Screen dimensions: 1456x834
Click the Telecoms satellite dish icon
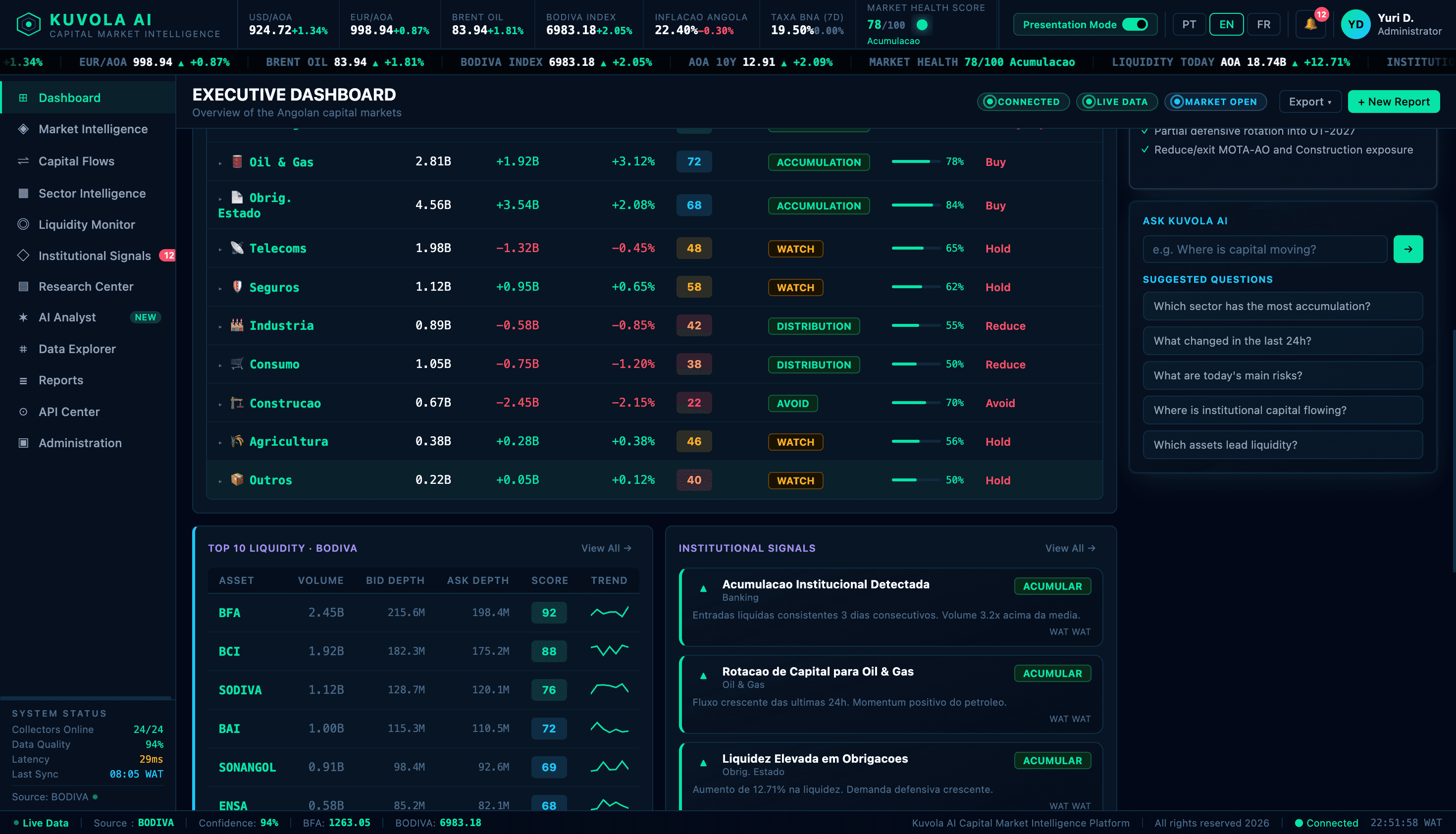[237, 248]
